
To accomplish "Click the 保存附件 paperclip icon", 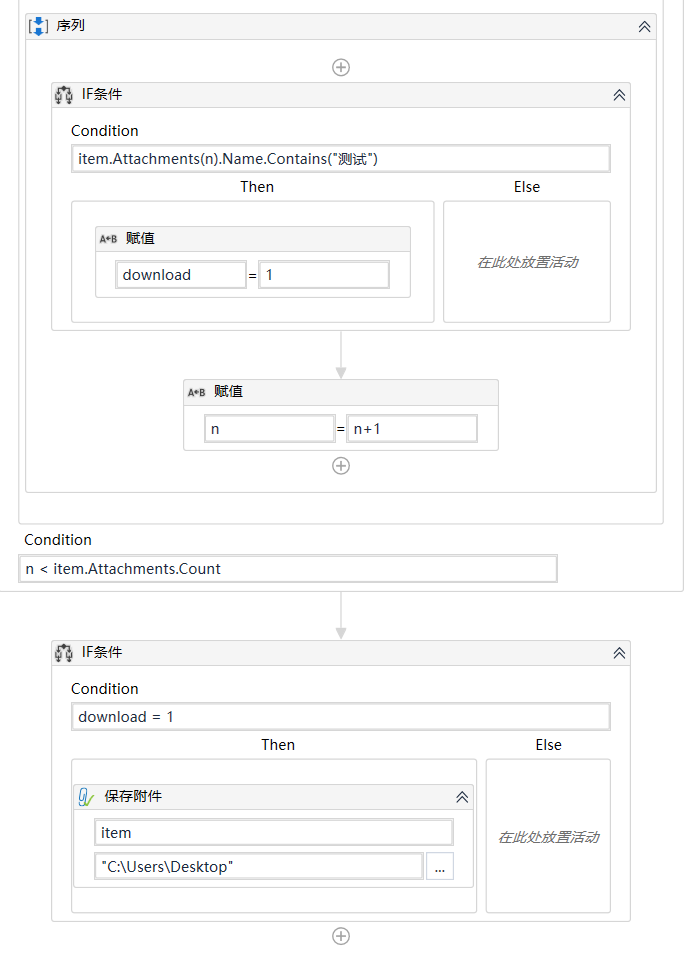I will coord(86,796).
